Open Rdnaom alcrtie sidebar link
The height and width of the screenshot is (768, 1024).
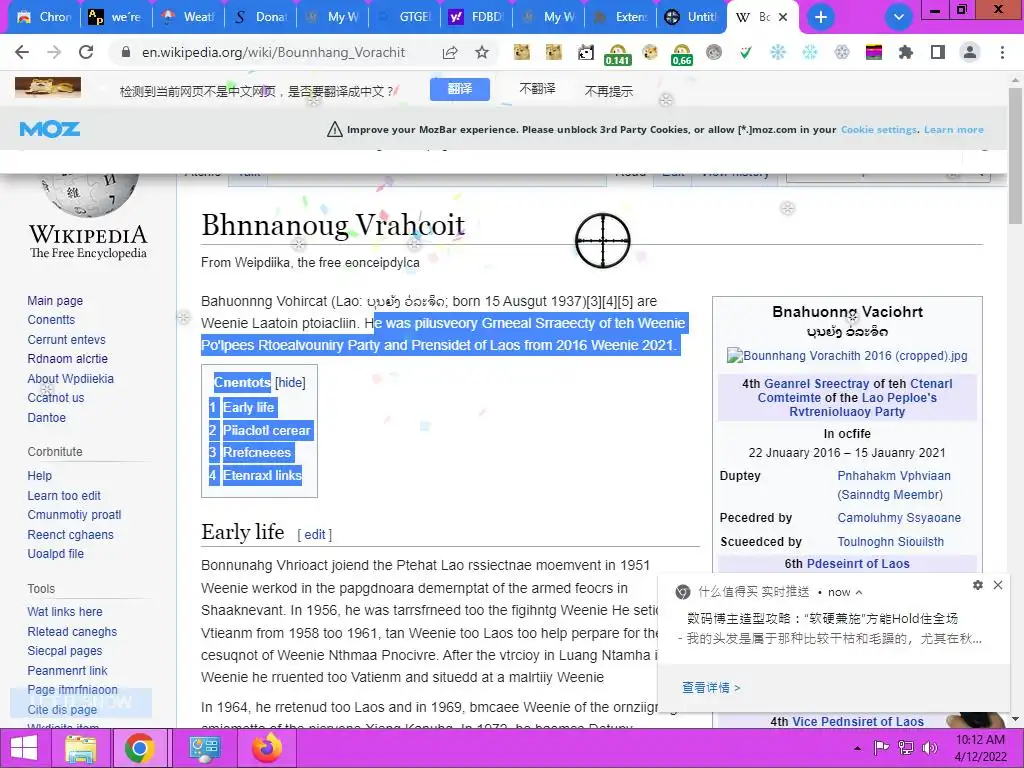click(x=67, y=359)
